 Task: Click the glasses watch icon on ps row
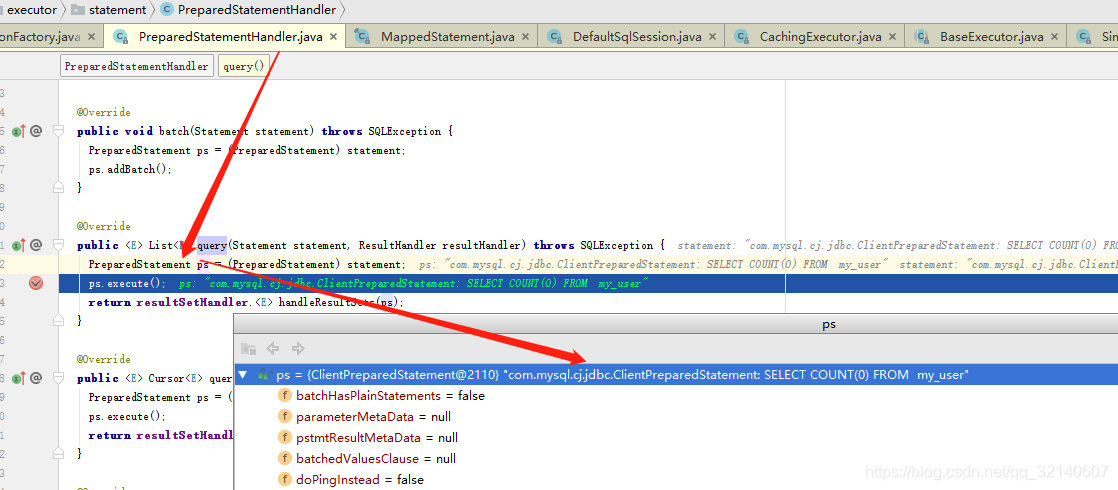click(265, 374)
